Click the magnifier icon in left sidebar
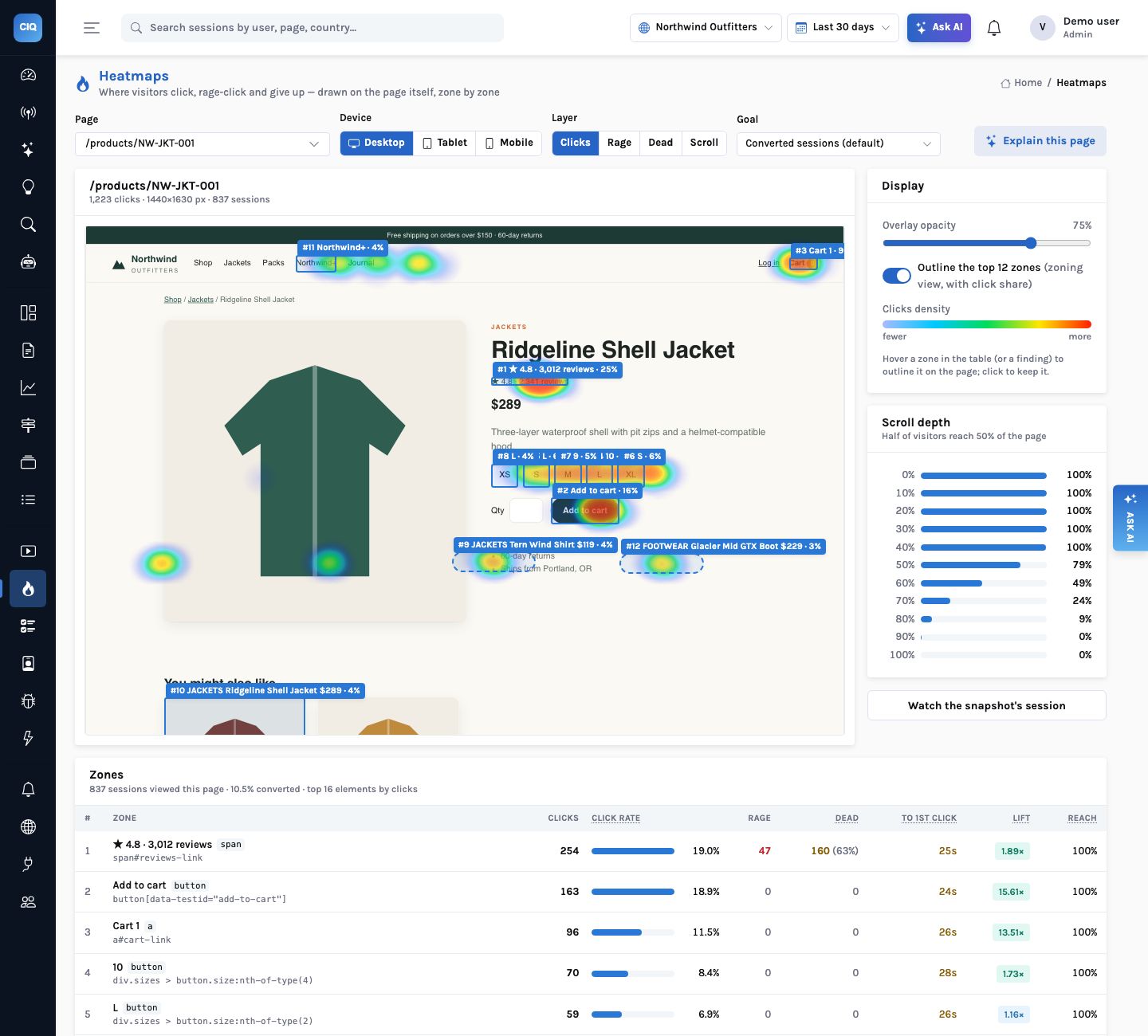Image resolution: width=1148 pixels, height=1036 pixels. (28, 225)
